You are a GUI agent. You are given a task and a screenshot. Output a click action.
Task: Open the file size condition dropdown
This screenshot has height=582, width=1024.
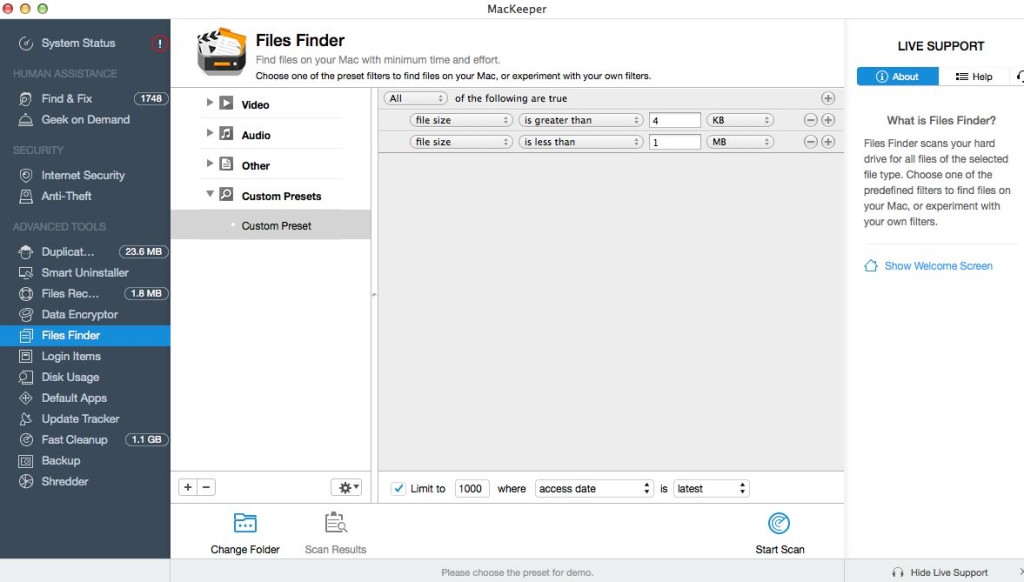[460, 119]
